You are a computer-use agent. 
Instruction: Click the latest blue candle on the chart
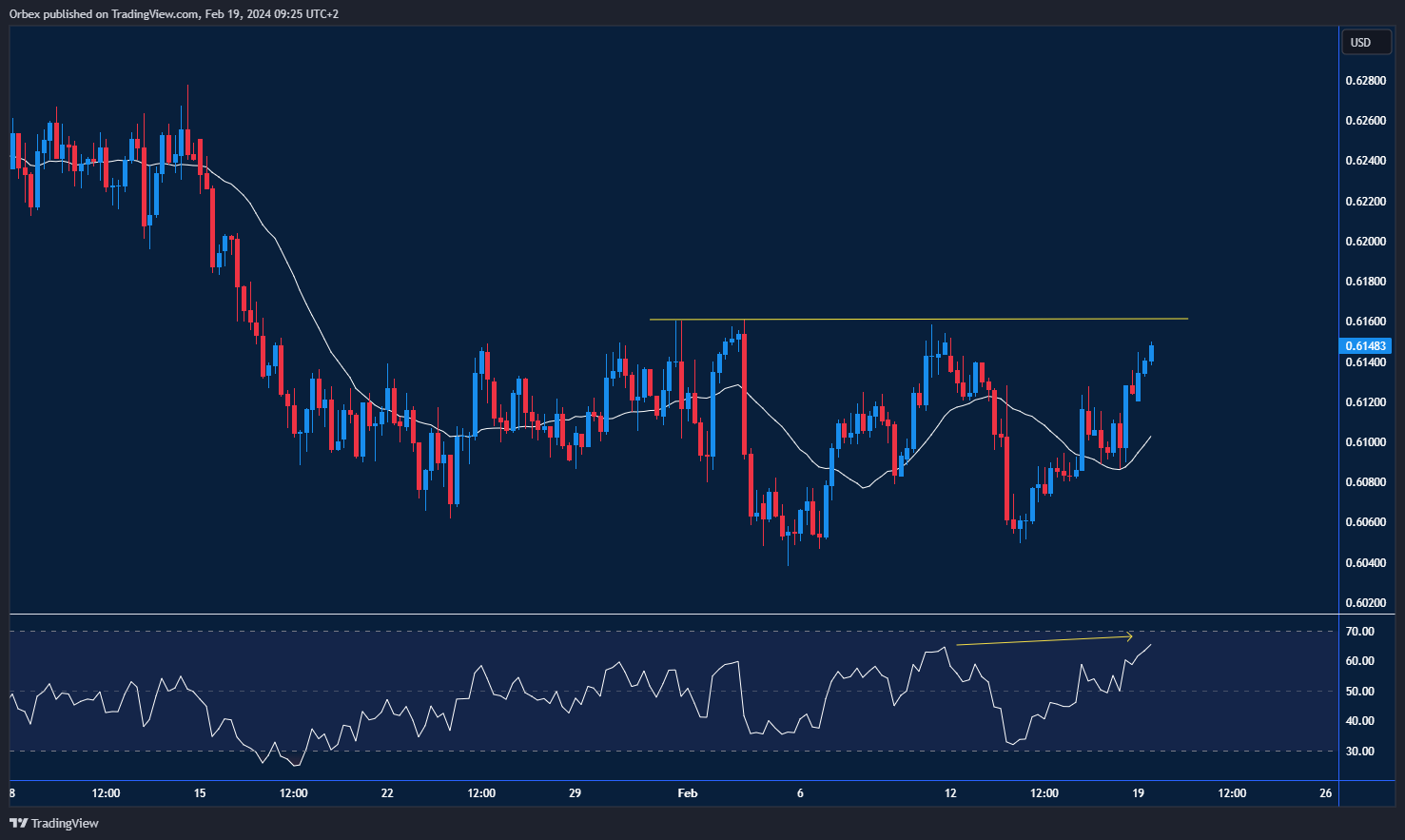click(1152, 354)
